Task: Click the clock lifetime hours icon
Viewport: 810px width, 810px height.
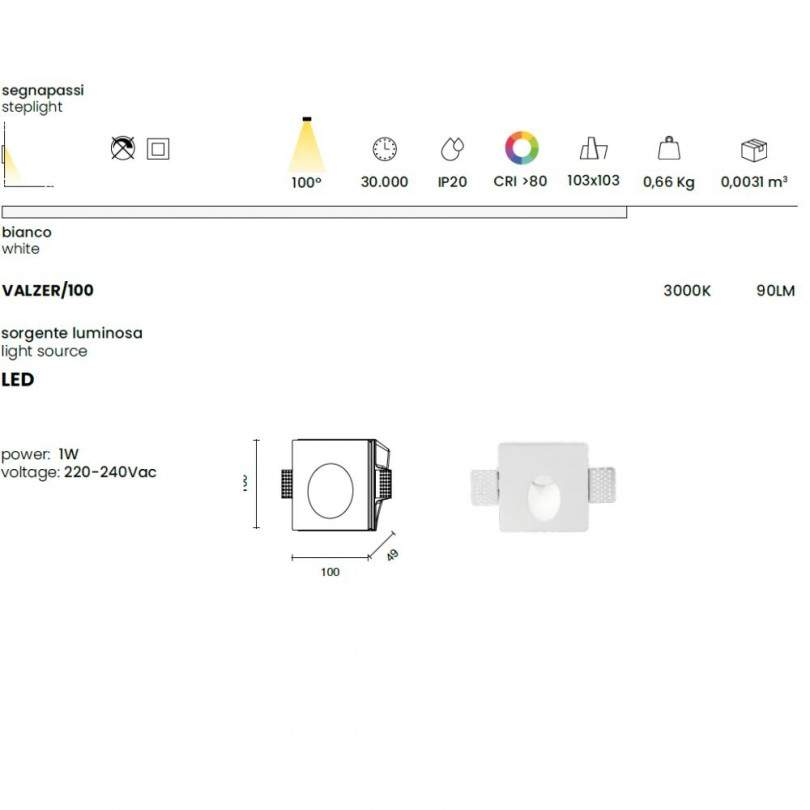Action: (x=384, y=149)
